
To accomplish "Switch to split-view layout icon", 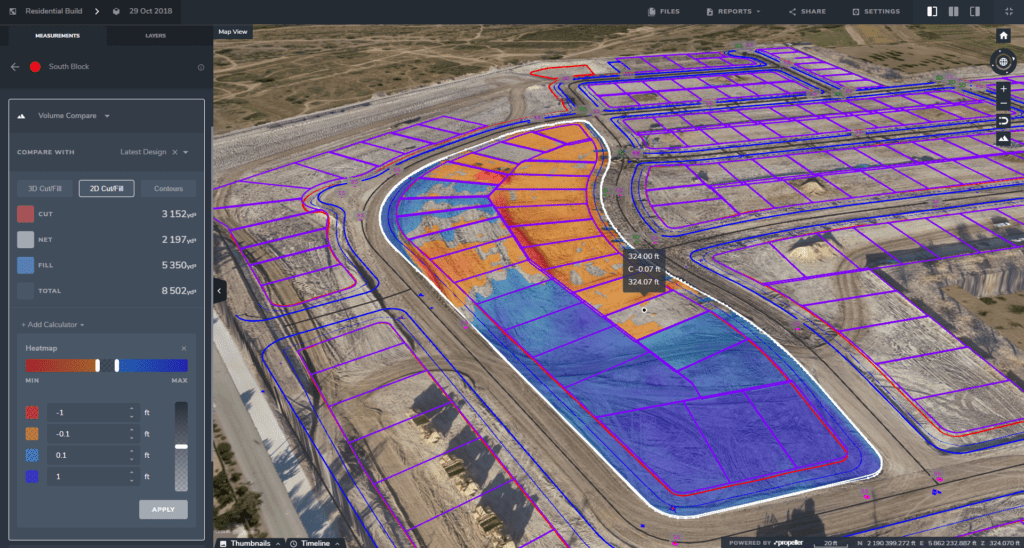I will pyautogui.click(x=955, y=12).
